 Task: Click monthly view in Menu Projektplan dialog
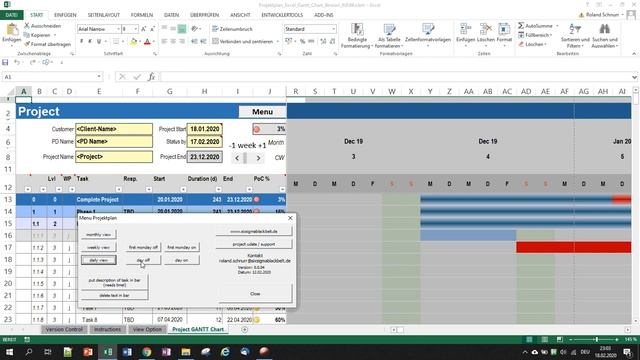[x=98, y=235]
